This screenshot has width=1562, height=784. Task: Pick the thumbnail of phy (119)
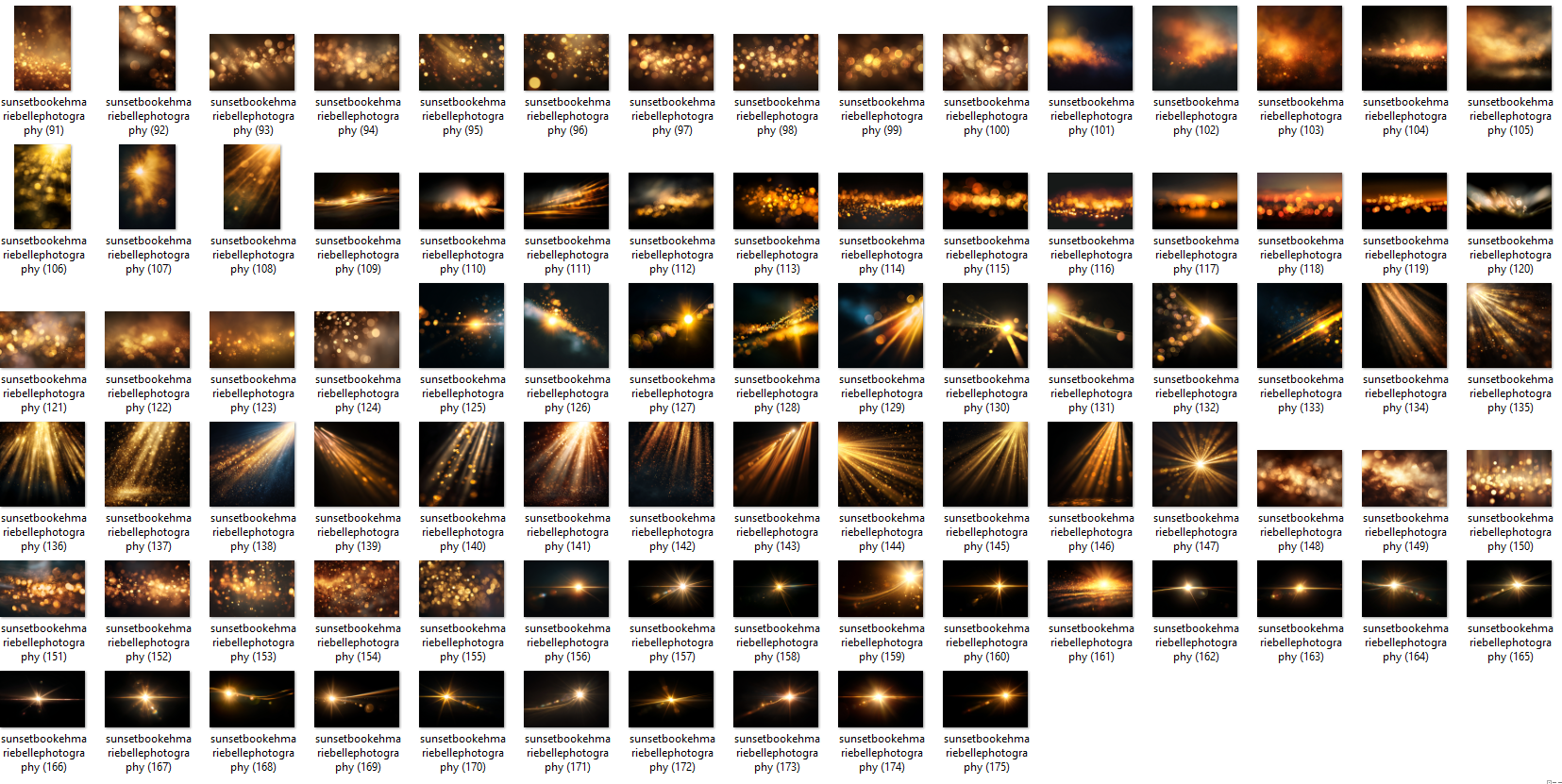pyautogui.click(x=1404, y=201)
